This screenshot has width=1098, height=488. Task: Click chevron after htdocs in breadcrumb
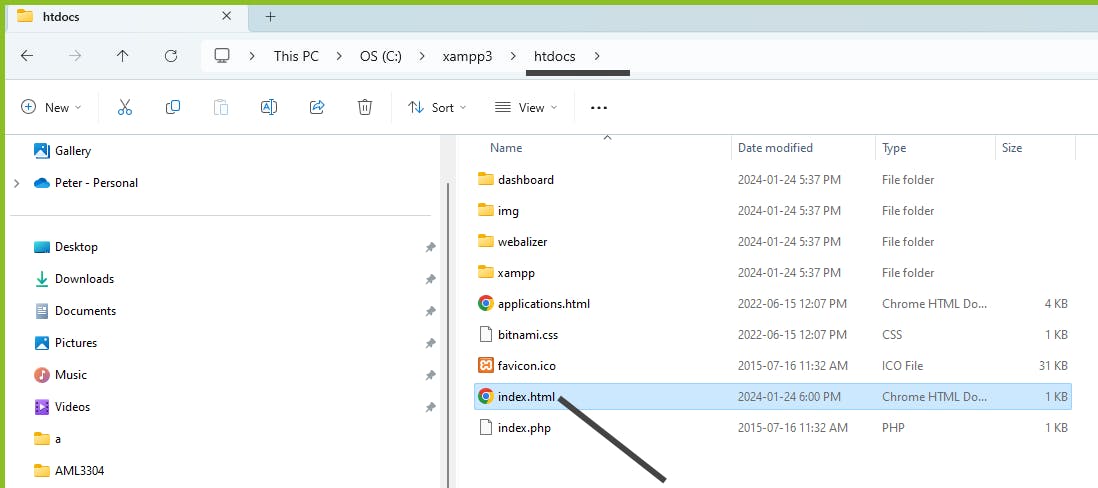(x=597, y=56)
